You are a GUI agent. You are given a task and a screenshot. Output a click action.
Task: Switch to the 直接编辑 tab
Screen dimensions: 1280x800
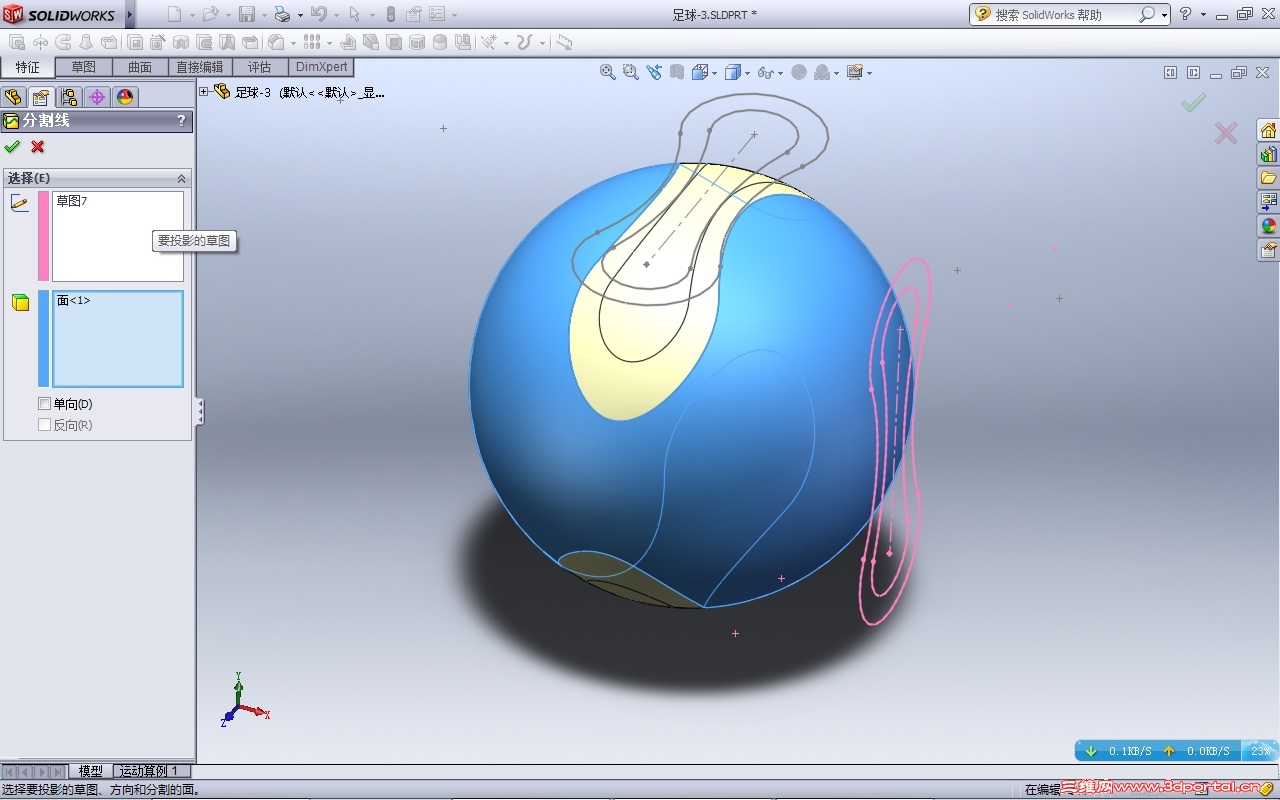[x=200, y=67]
